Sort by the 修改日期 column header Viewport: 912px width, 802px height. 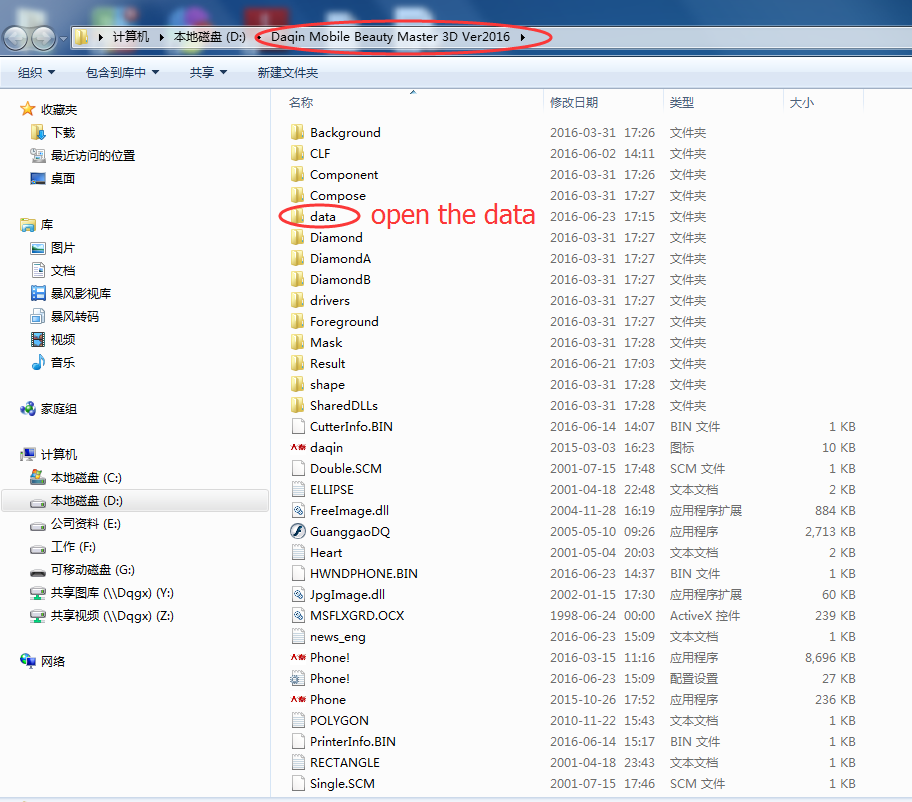pyautogui.click(x=573, y=102)
